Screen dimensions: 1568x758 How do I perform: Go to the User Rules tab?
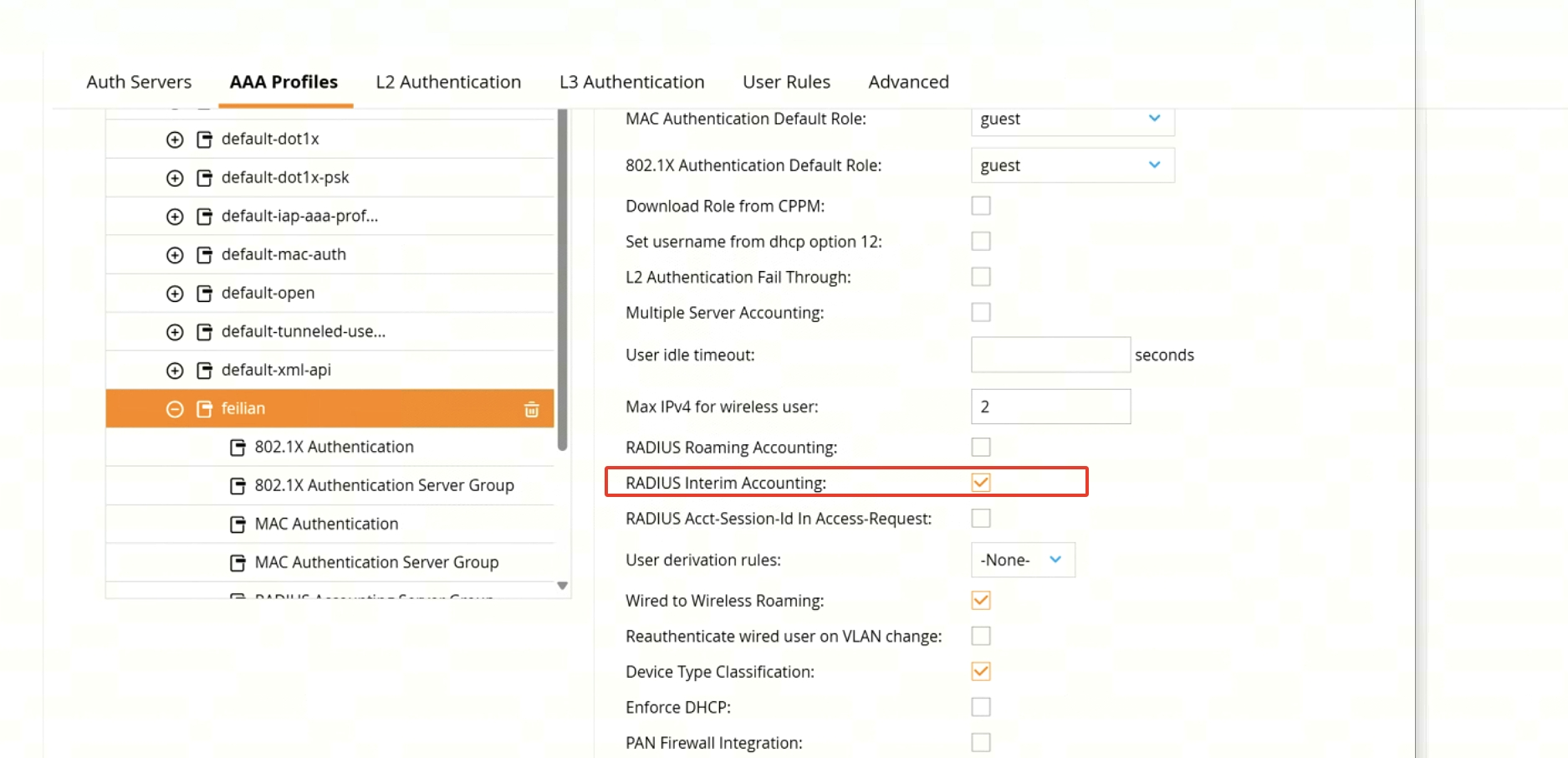pyautogui.click(x=787, y=82)
